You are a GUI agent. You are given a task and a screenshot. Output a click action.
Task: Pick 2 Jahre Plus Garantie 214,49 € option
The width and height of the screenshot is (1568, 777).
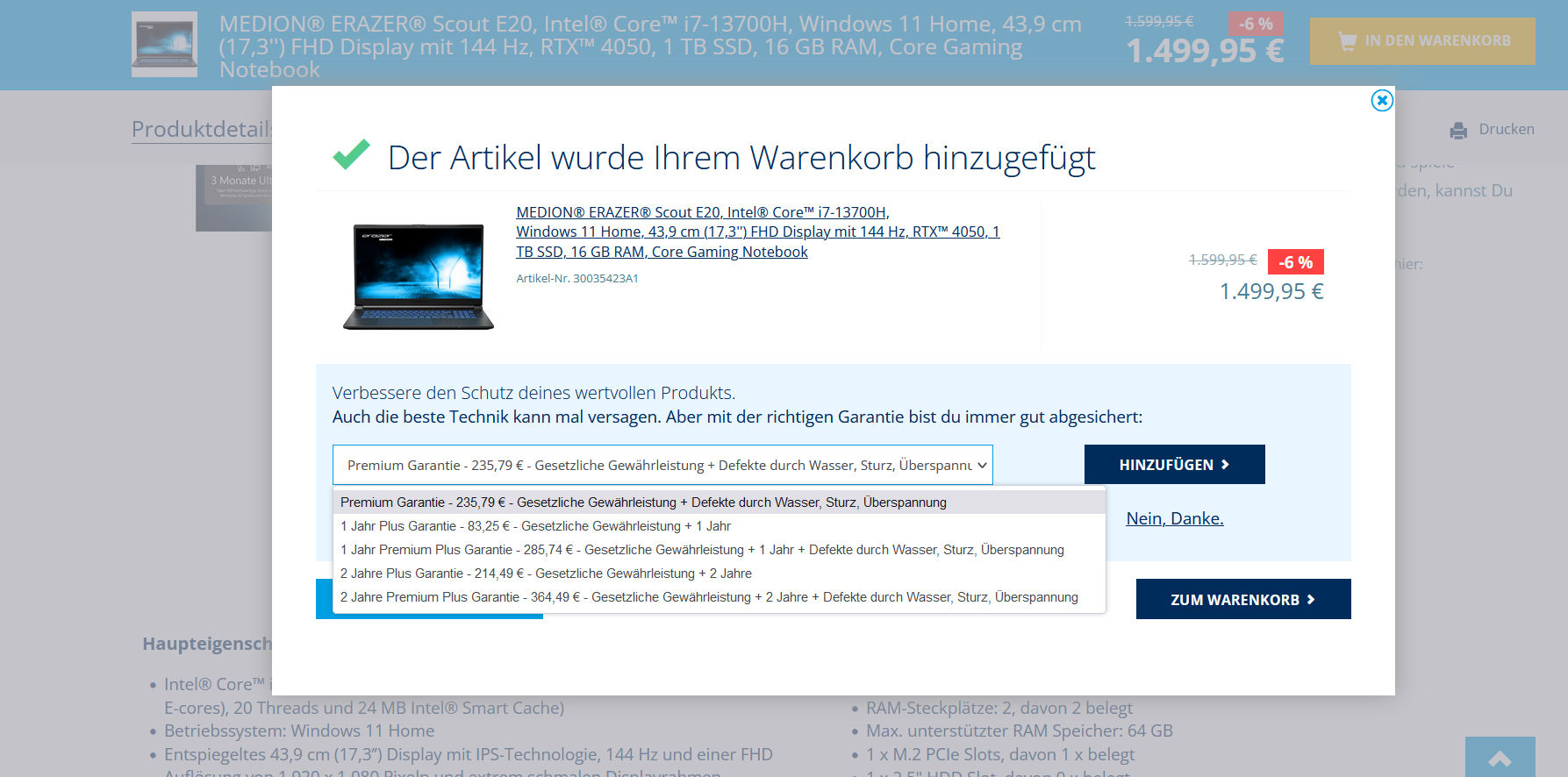(x=719, y=574)
